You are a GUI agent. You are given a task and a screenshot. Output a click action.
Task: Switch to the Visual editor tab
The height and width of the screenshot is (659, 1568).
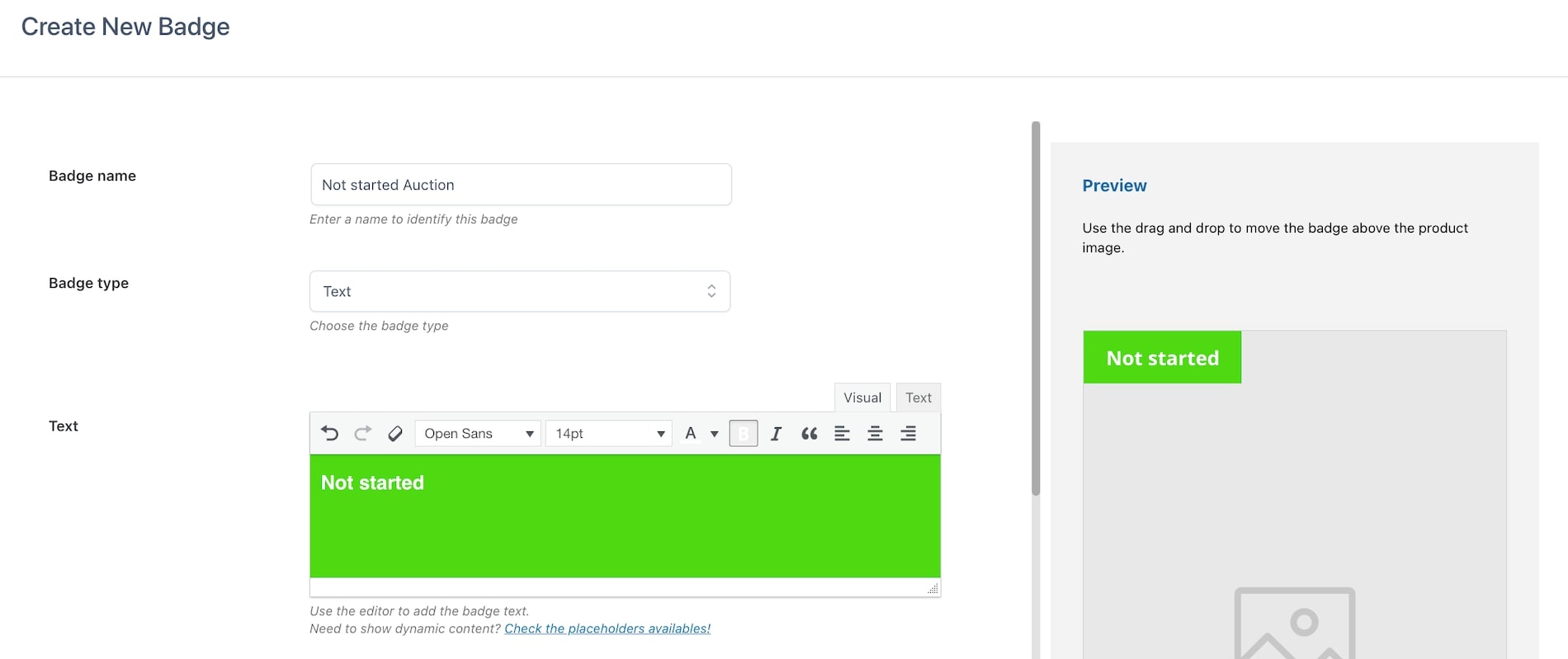tap(862, 398)
